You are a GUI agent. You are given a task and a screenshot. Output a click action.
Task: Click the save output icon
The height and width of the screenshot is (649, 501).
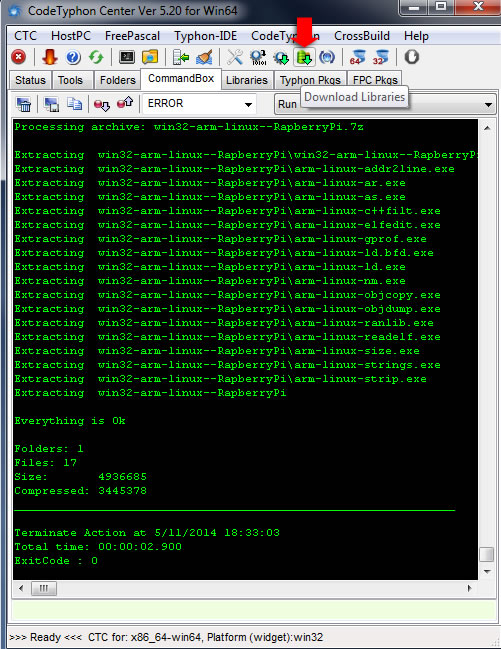coord(51,104)
